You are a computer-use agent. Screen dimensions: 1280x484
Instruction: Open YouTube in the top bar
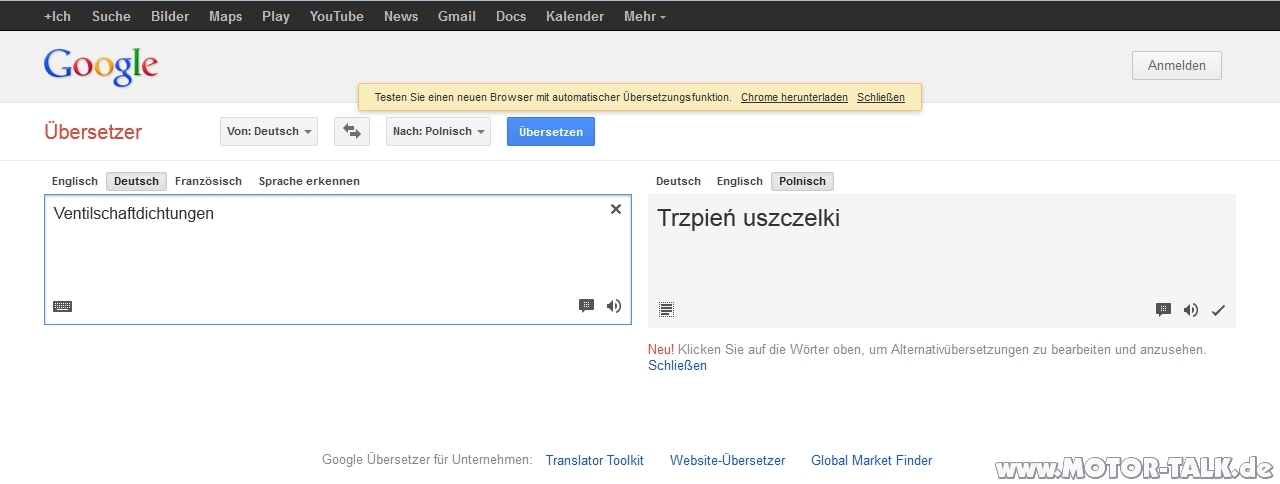pos(337,16)
